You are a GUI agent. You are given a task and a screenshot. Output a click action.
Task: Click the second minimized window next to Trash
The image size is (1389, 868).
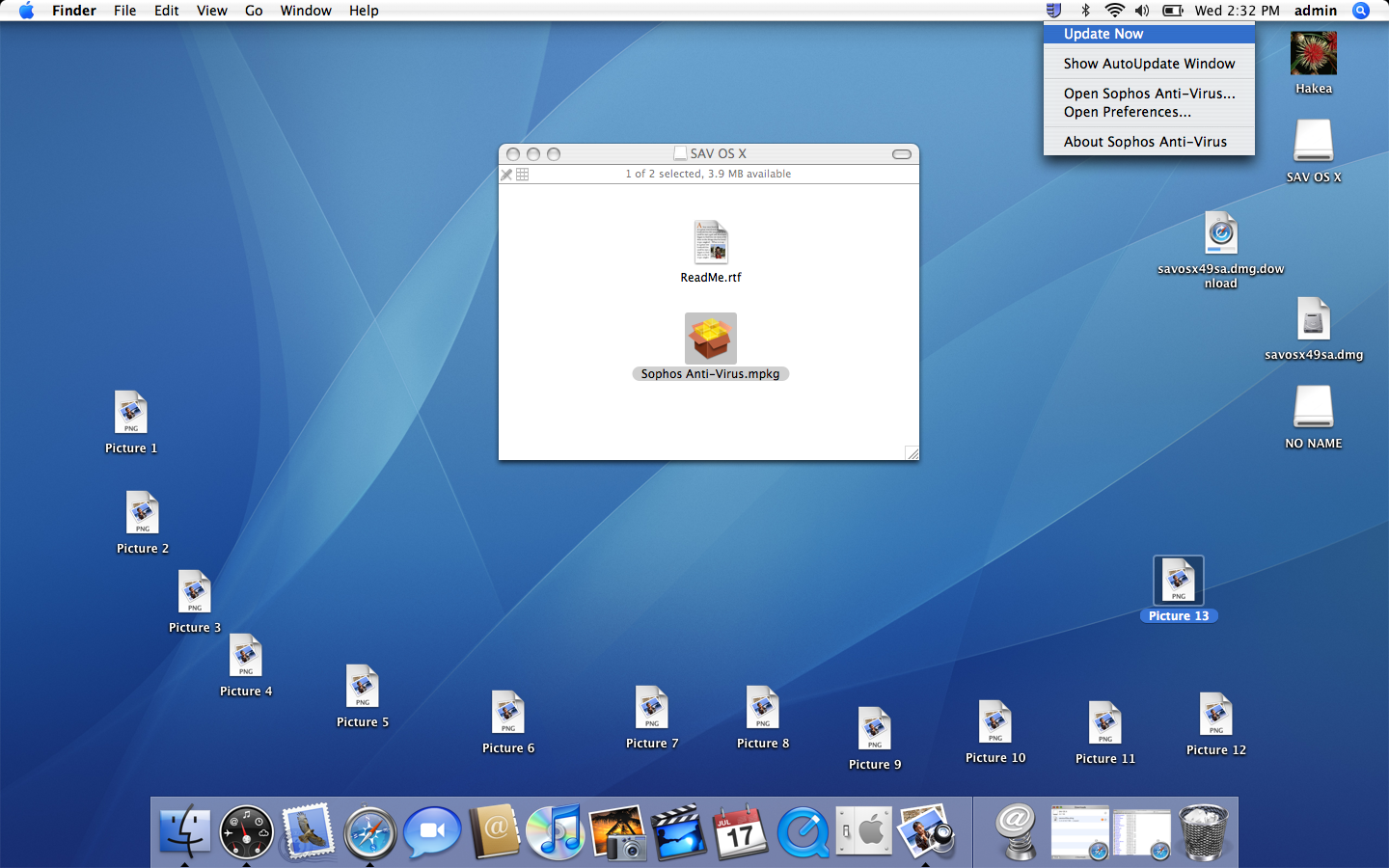[1141, 833]
